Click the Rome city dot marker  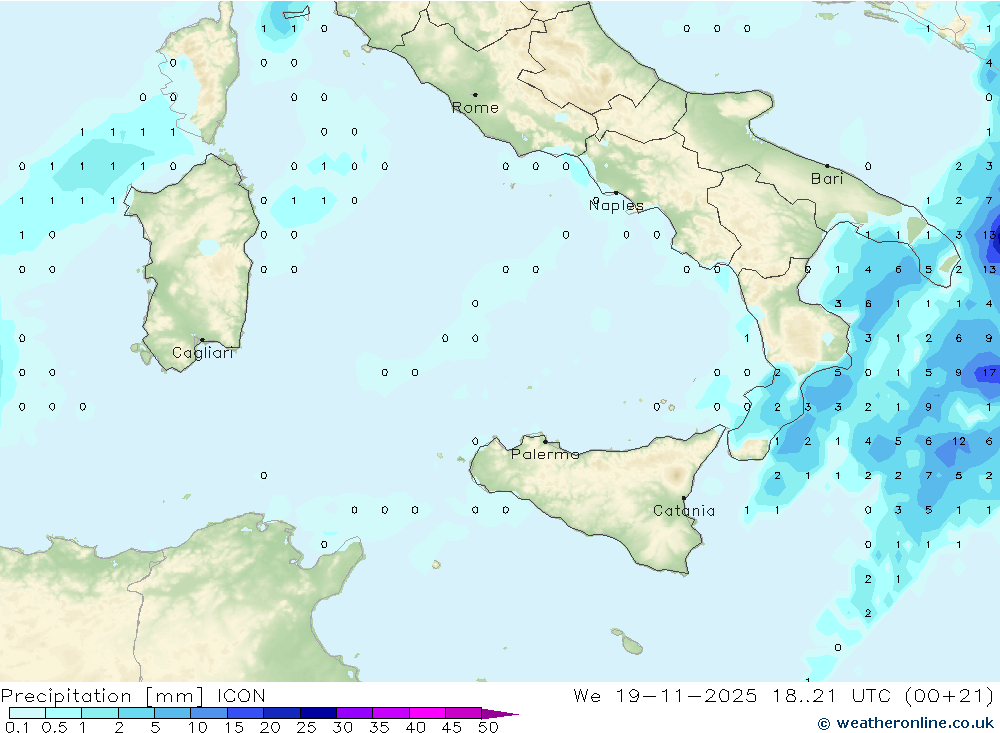[475, 94]
